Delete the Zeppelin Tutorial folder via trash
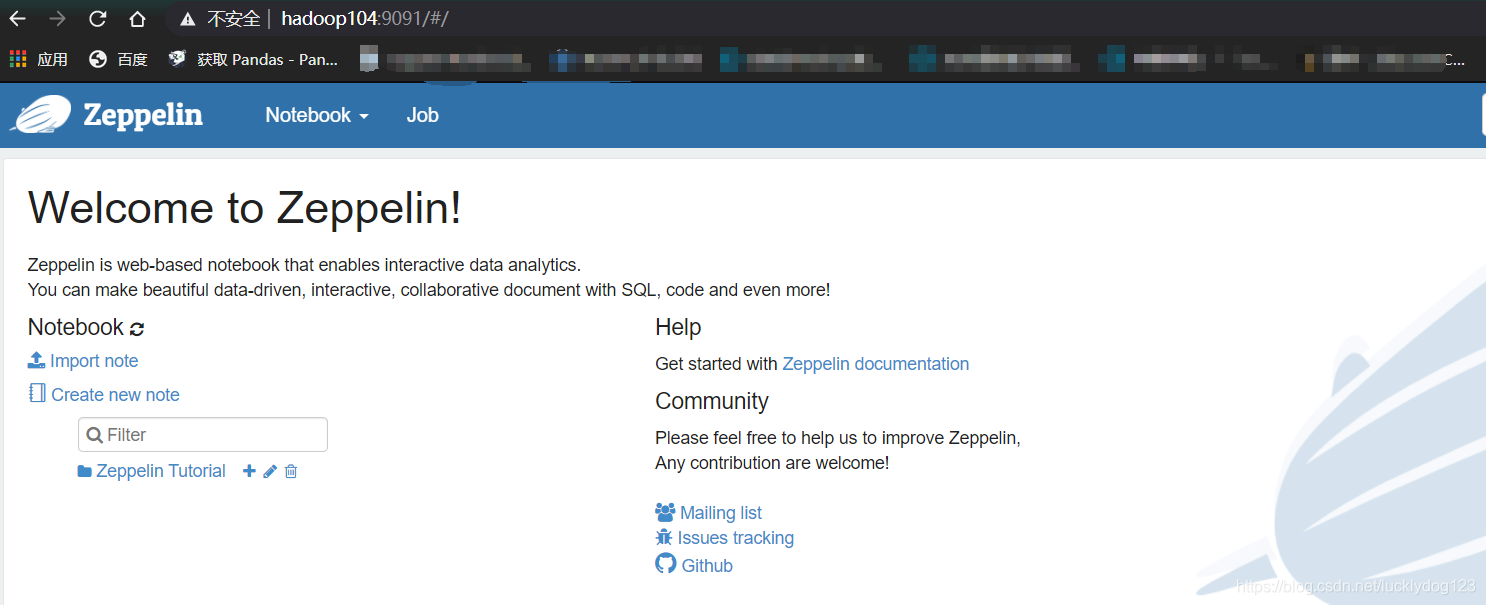This screenshot has height=605, width=1486. pyautogui.click(x=291, y=471)
